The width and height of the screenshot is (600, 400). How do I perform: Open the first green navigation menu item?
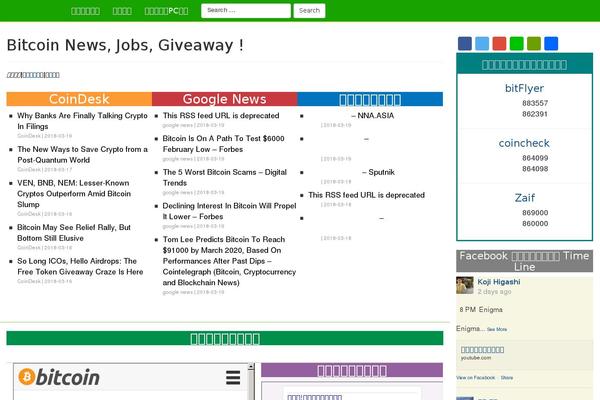click(x=86, y=11)
